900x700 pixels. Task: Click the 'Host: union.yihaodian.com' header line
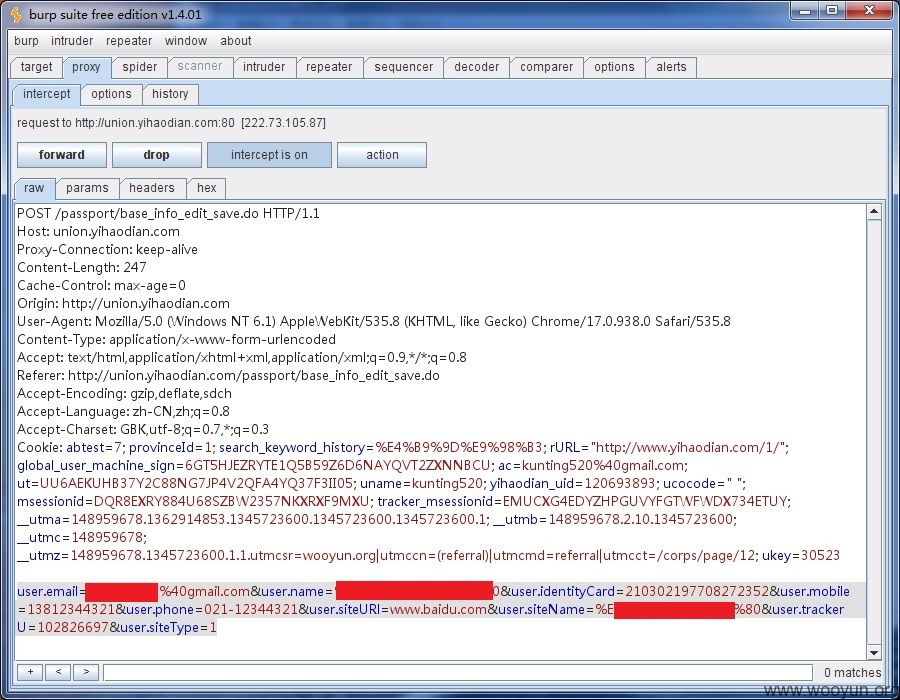[98, 231]
